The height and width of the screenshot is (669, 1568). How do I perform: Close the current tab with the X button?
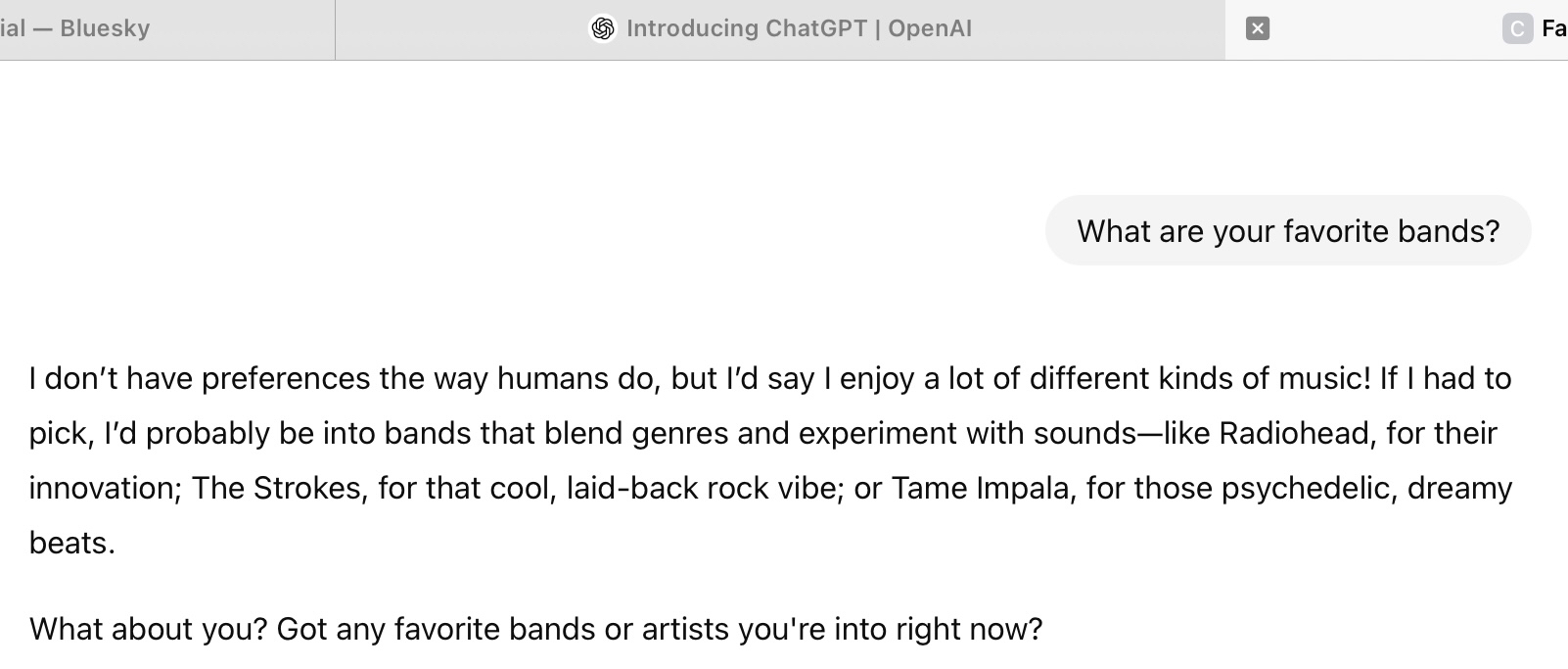click(x=1258, y=28)
